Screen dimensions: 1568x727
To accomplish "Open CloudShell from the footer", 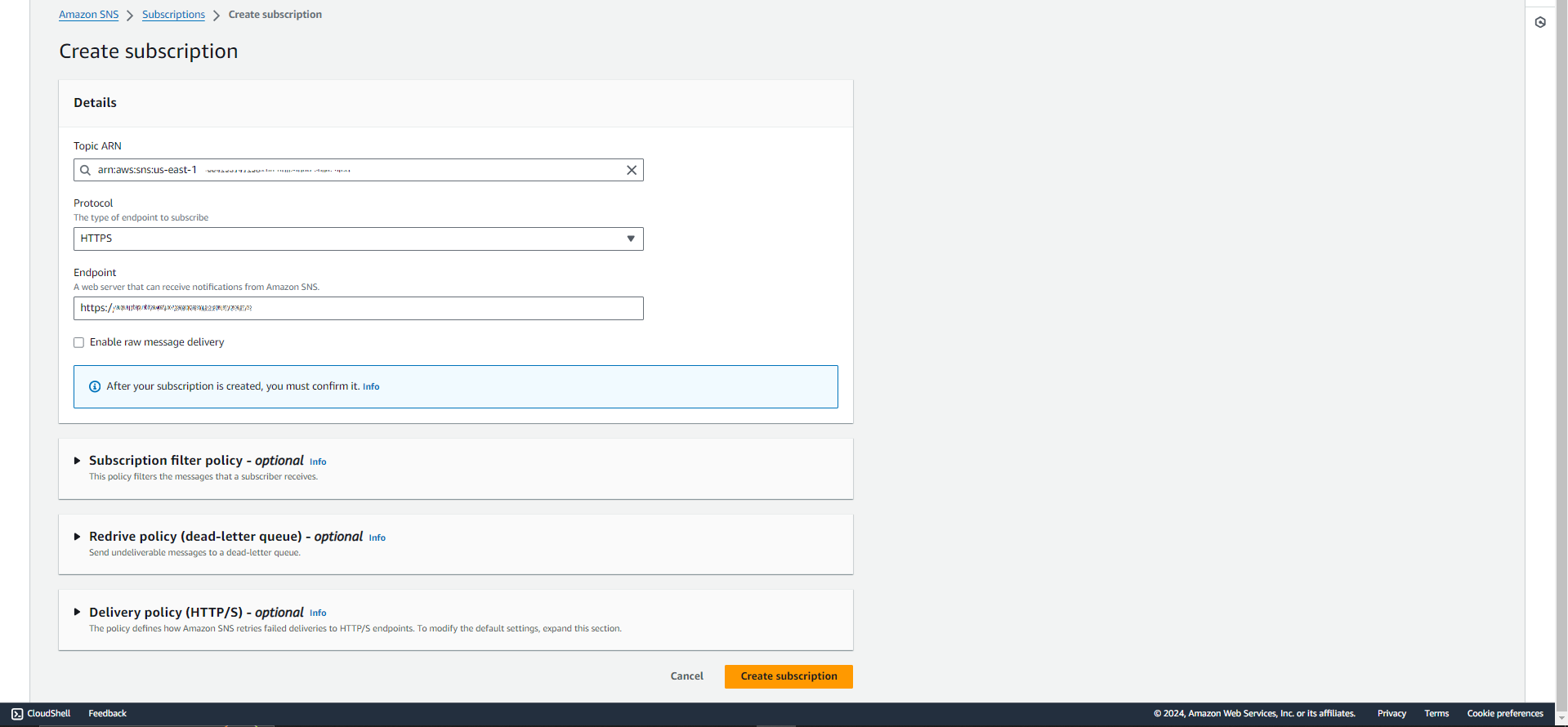I will tap(41, 713).
